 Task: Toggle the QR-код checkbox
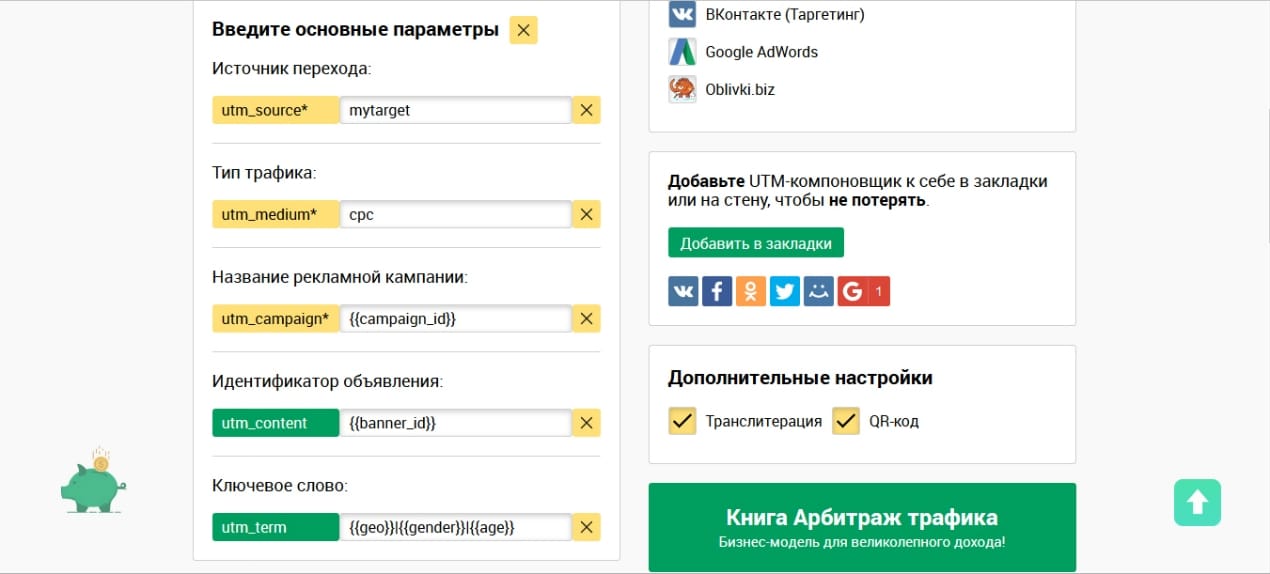coord(846,421)
